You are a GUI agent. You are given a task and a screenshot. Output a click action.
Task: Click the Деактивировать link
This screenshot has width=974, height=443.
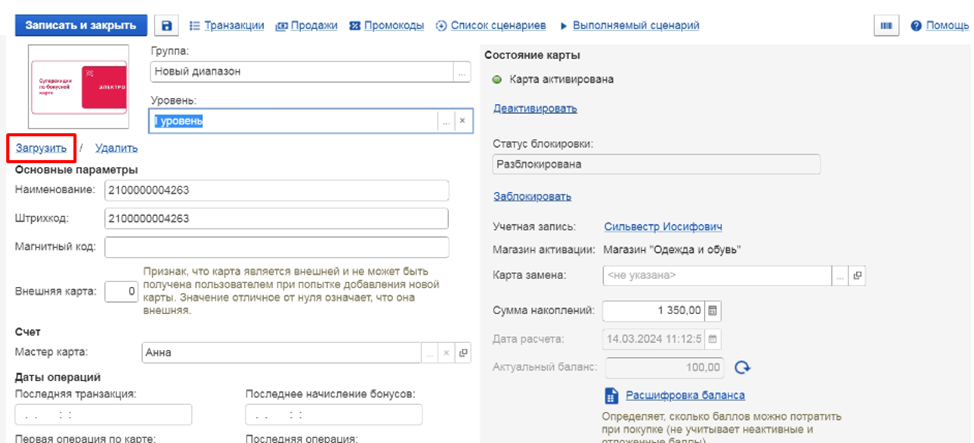535,108
